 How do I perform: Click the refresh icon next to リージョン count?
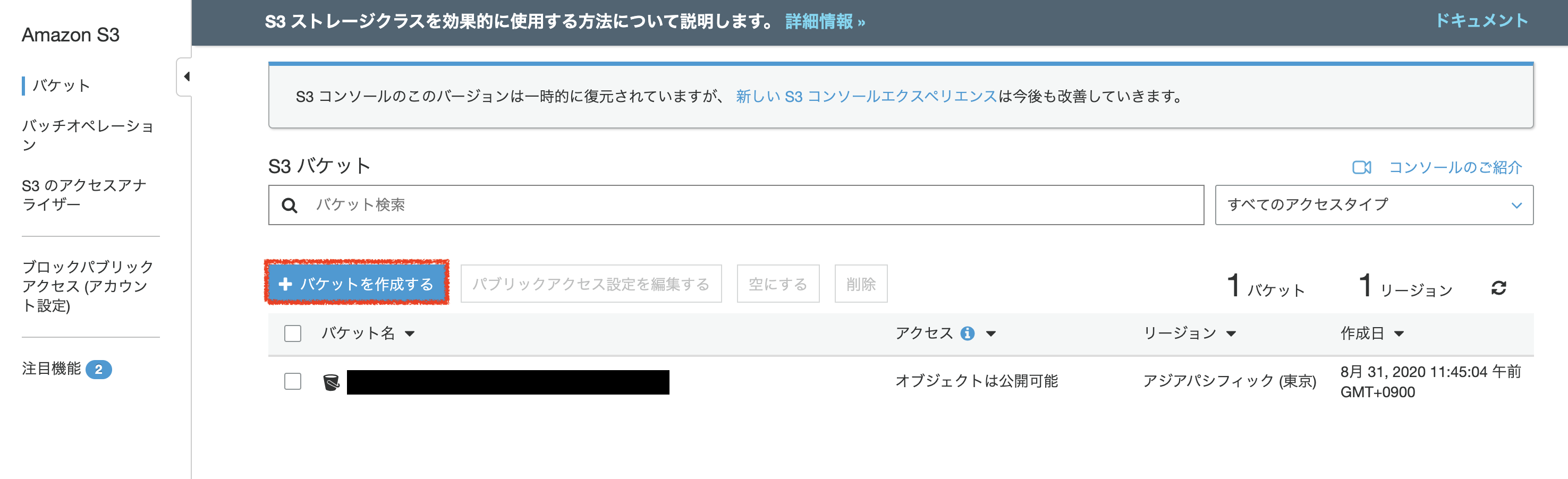[1498, 287]
